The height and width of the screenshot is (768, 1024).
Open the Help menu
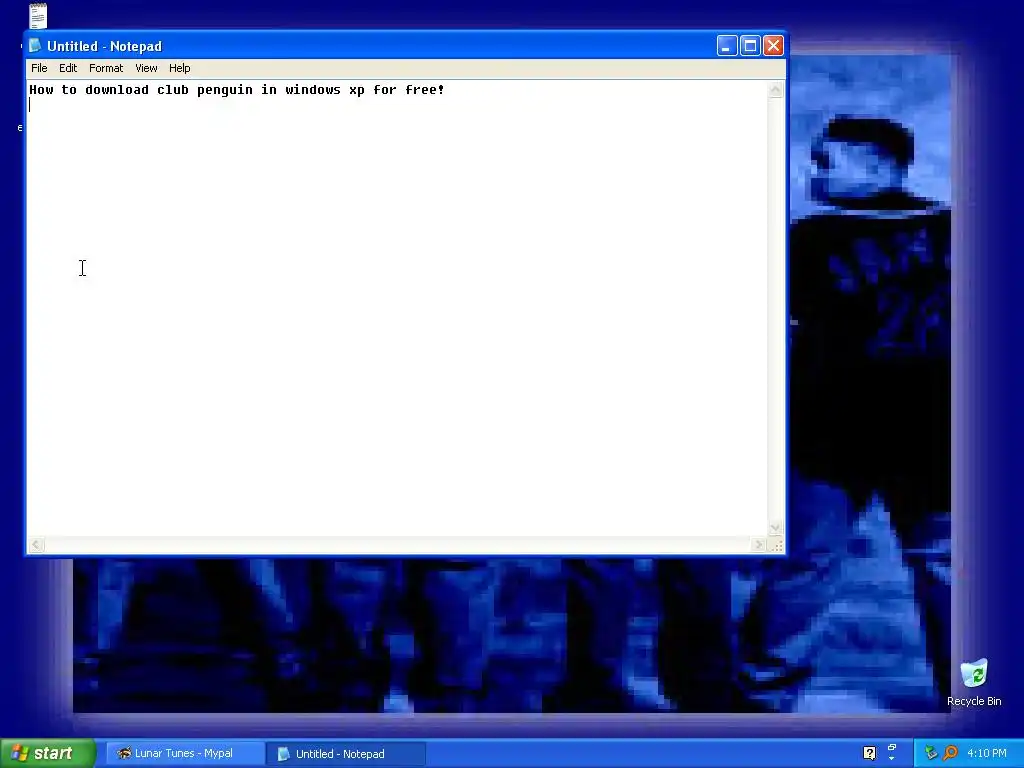[180, 68]
